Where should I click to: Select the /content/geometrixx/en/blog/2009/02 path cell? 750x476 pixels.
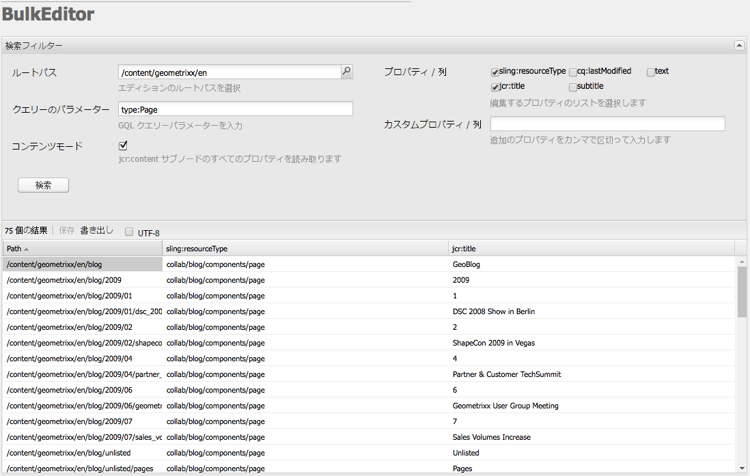[83, 327]
